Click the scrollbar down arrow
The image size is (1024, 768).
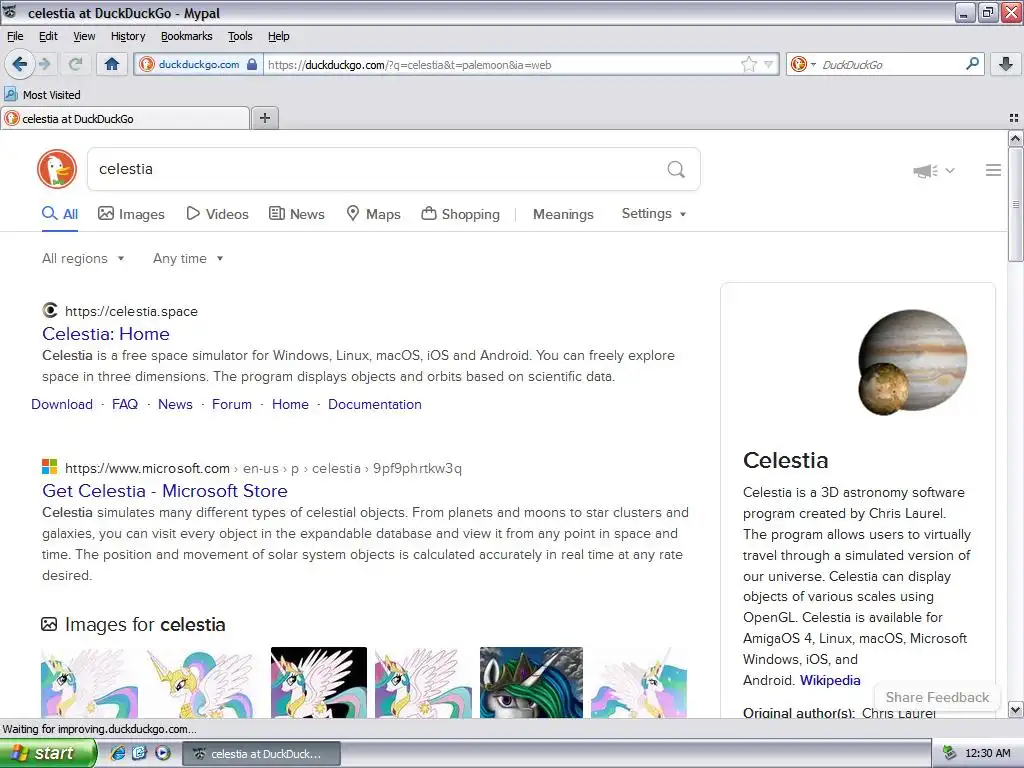1016,709
